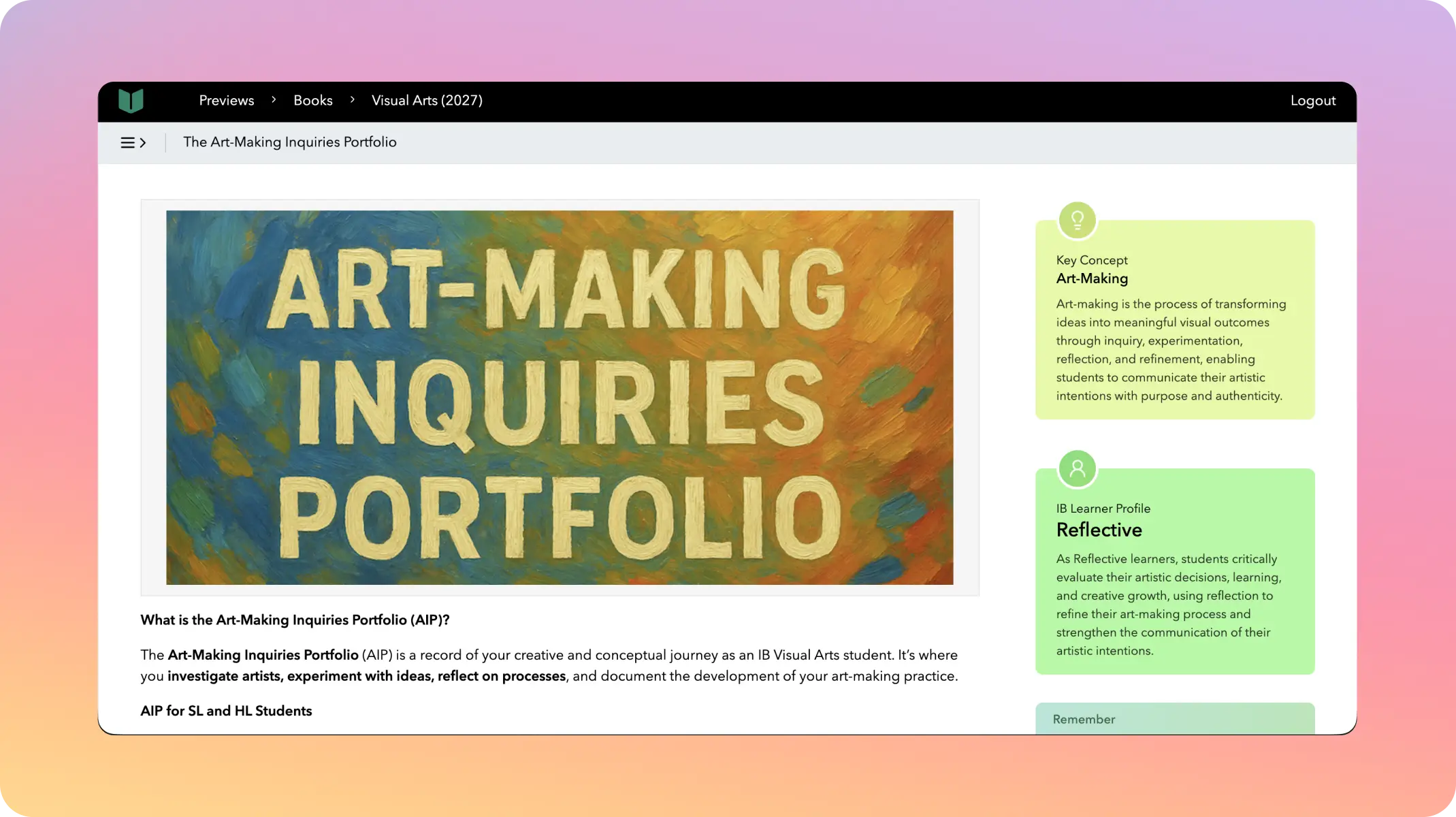This screenshot has width=1456, height=817.
Task: Open the Art-Making Inquiries Portfolio banner image
Action: [x=560, y=398]
